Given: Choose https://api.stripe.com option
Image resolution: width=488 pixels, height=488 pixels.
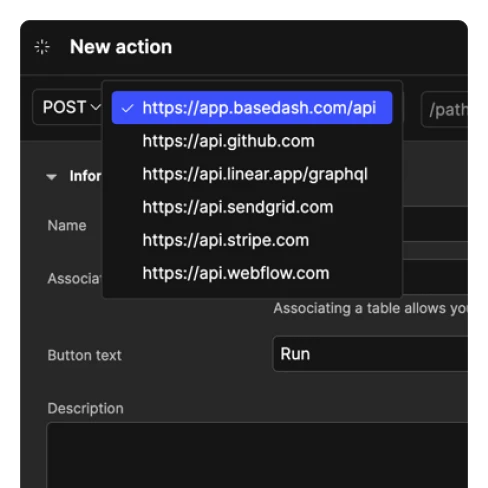Looking at the screenshot, I should click(x=252, y=240).
